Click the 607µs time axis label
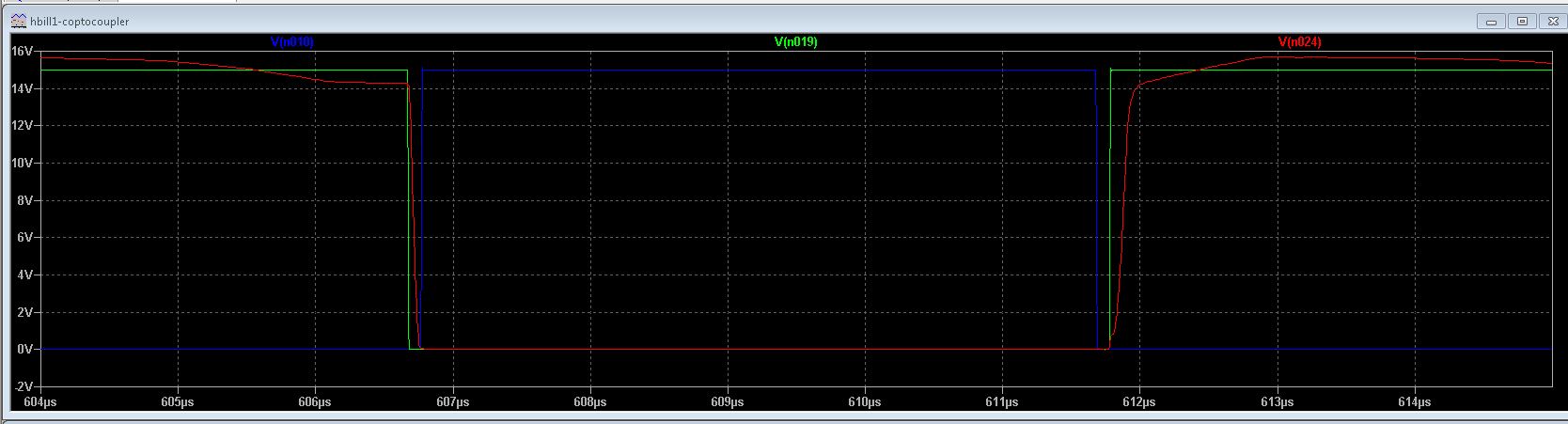This screenshot has width=1568, height=424. tap(452, 402)
